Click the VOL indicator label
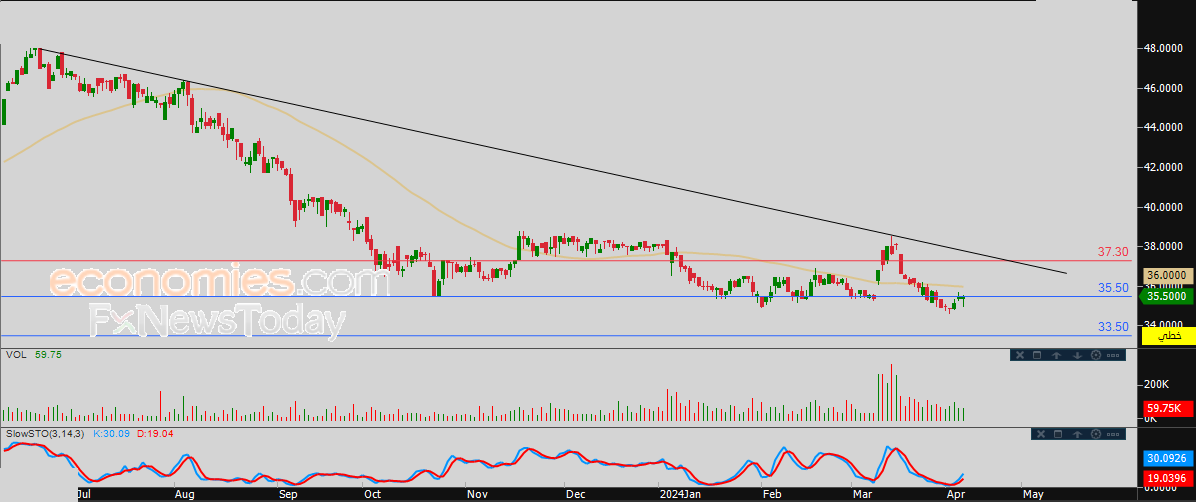Viewport: 1196px width, 502px height. (14, 355)
